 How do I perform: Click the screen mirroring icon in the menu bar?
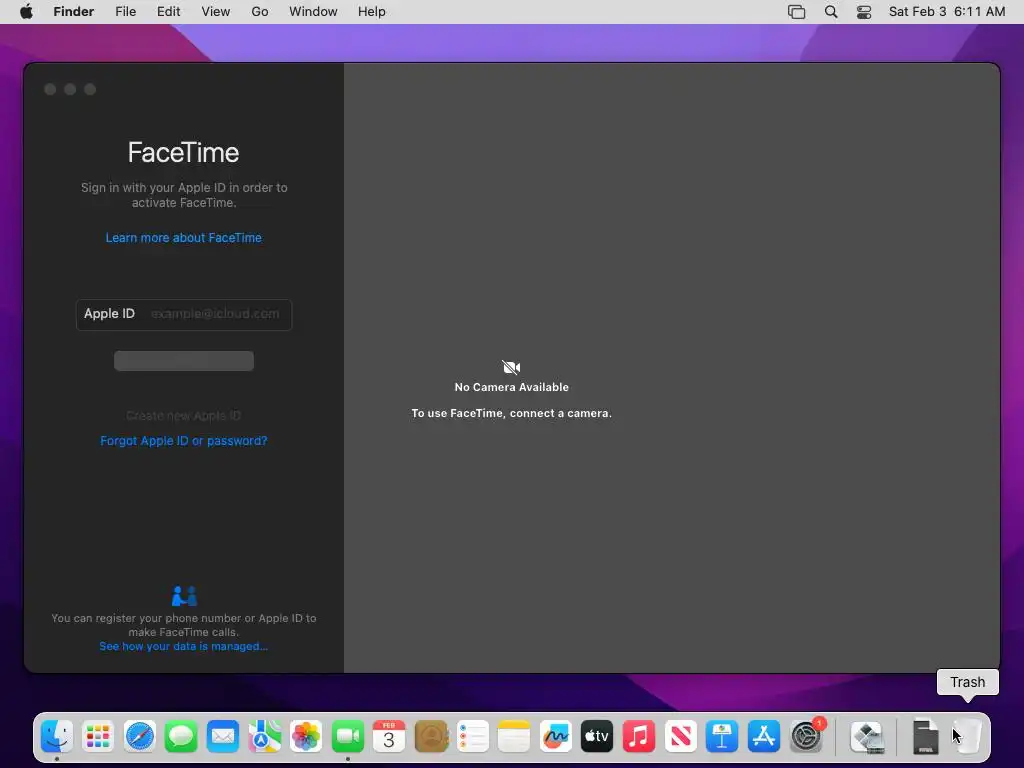tap(797, 12)
